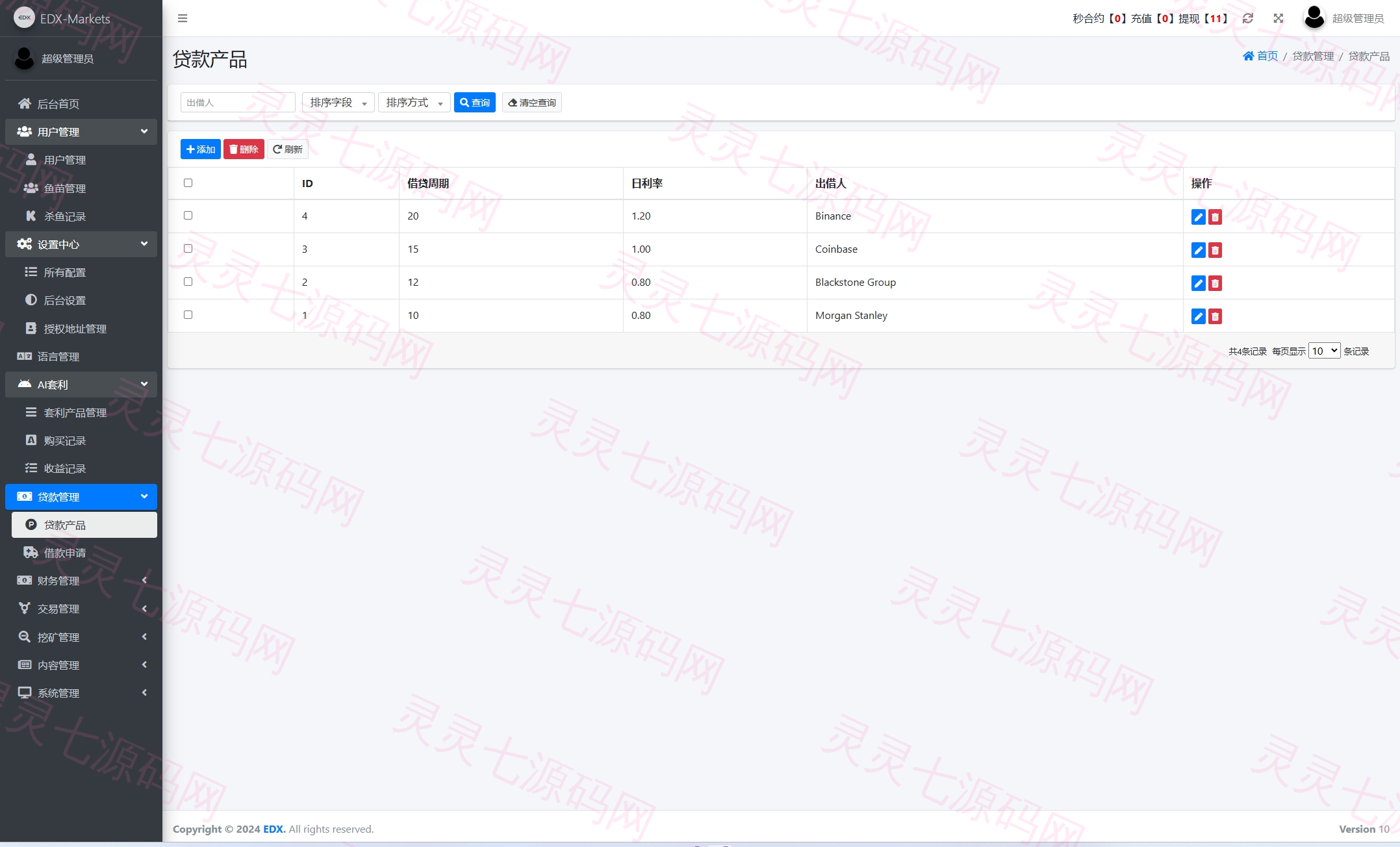
Task: Check the box for Morgan Stanley row
Action: coord(188,314)
